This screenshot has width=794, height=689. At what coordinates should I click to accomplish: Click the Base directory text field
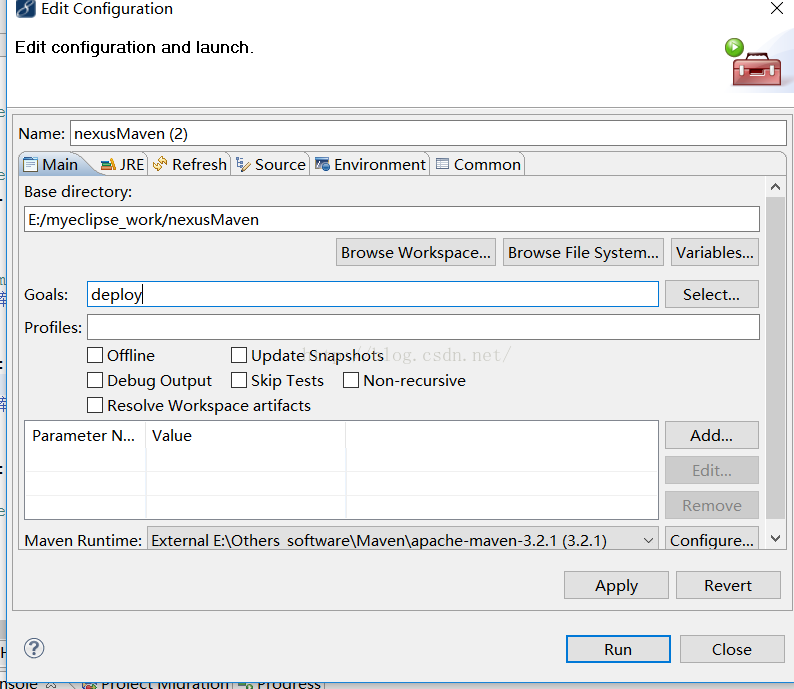click(391, 219)
